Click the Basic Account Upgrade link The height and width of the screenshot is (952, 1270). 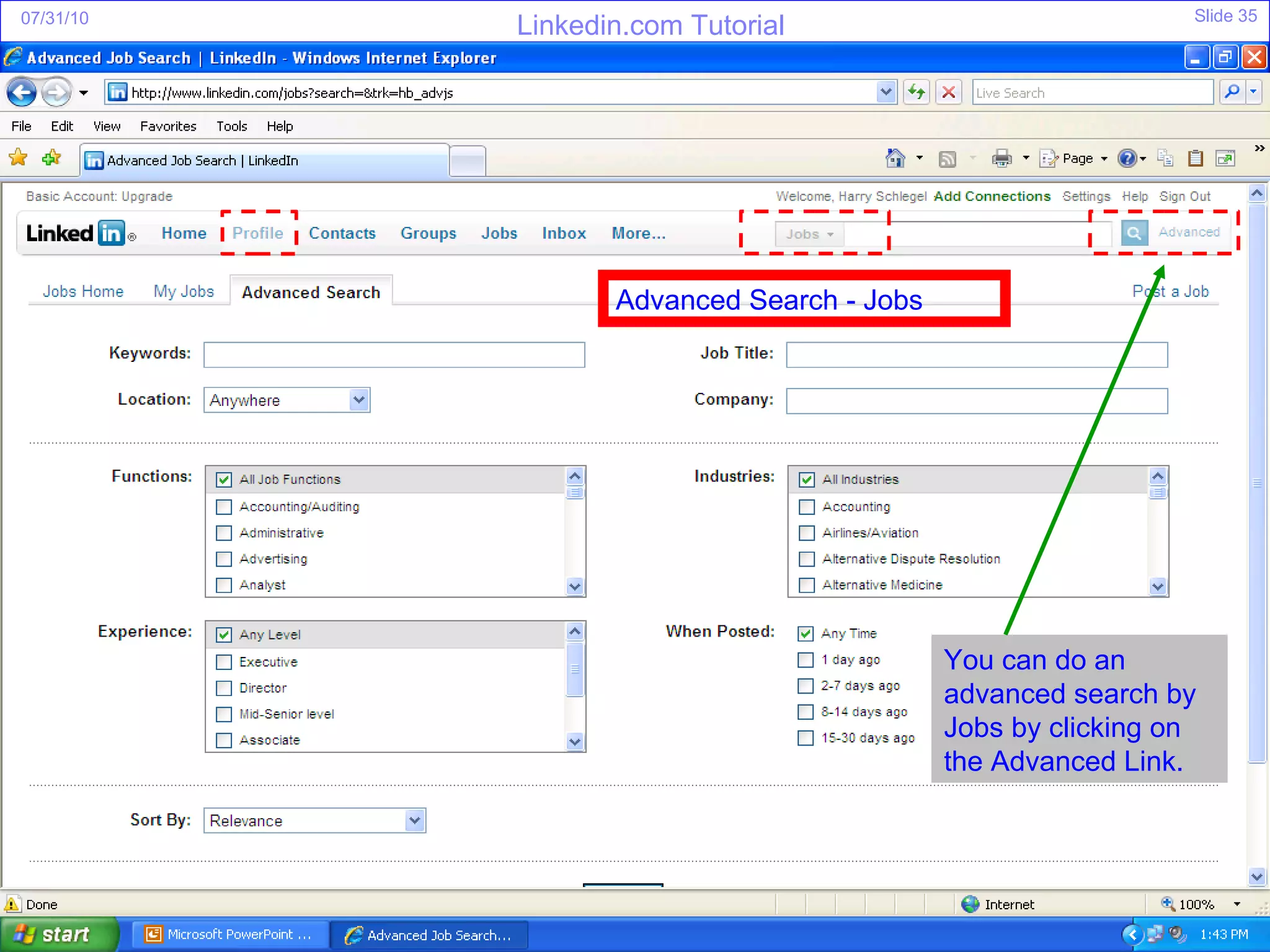coord(99,196)
